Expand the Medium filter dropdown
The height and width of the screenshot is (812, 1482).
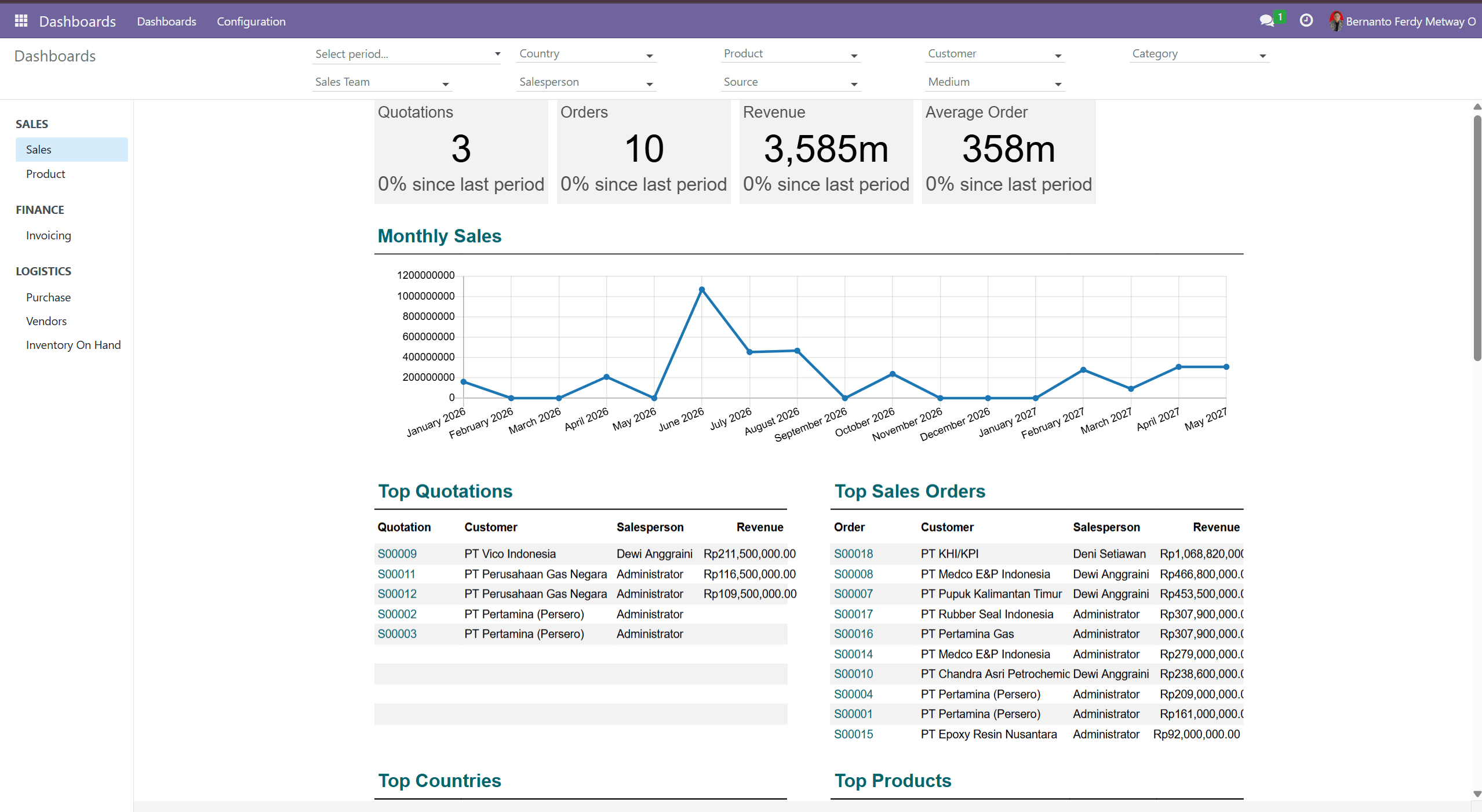995,82
